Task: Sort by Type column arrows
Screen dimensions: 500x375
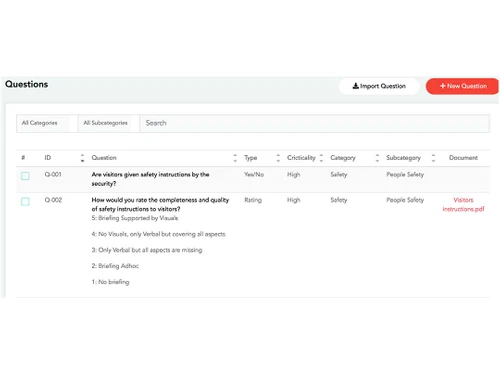Action: point(278,158)
